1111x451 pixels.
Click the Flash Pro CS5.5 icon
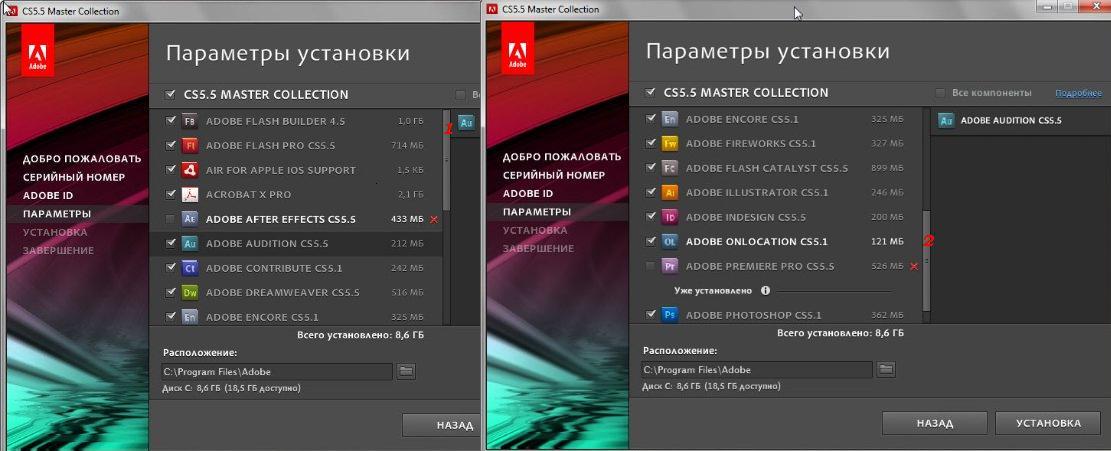tap(189, 146)
